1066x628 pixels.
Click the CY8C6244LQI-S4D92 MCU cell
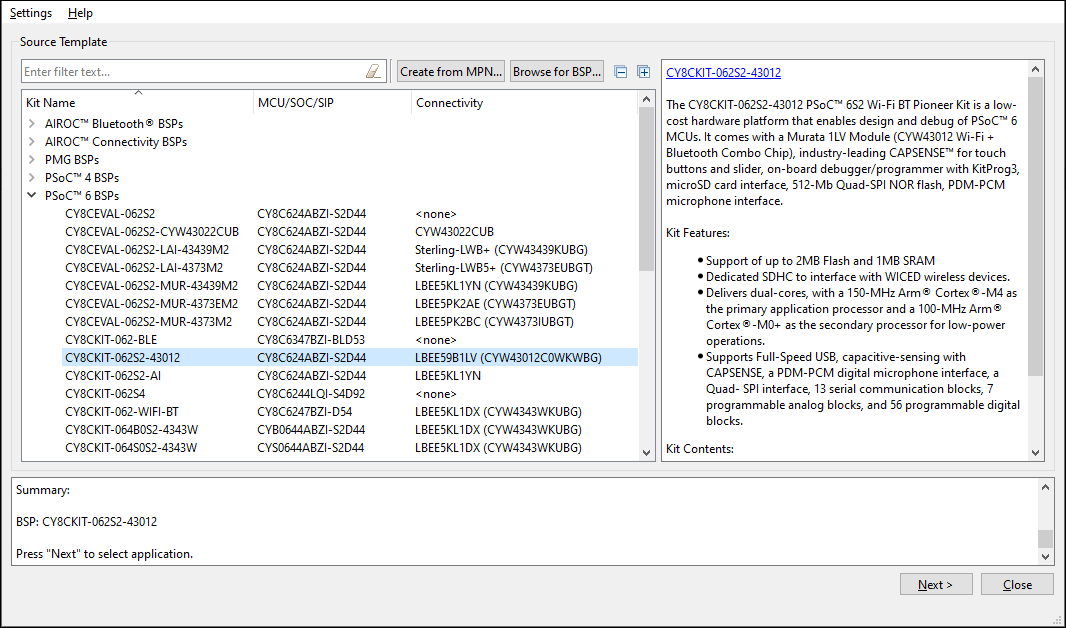tap(311, 394)
